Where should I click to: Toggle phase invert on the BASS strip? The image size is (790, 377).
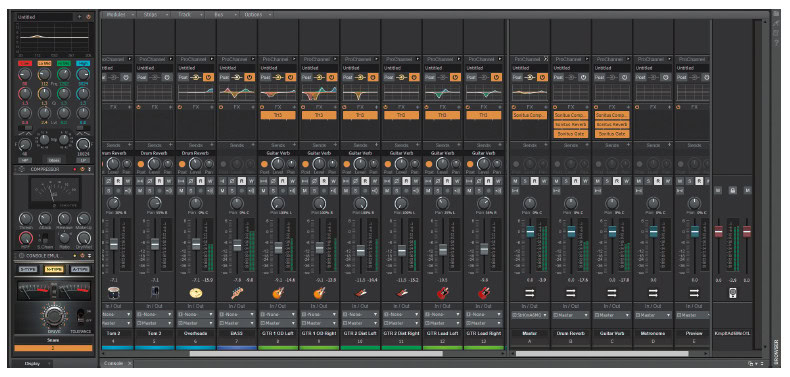pyautogui.click(x=233, y=181)
